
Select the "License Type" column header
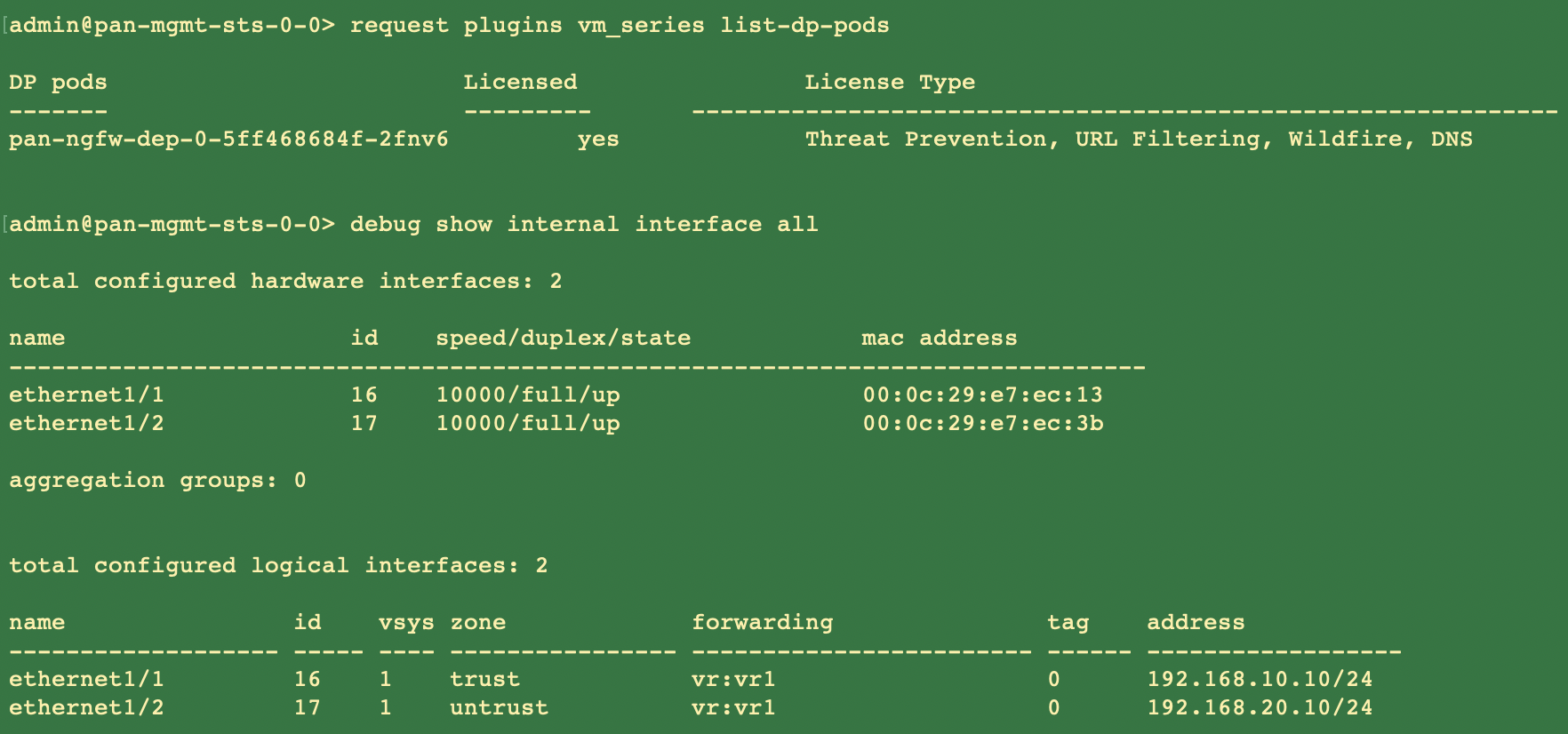pos(890,83)
